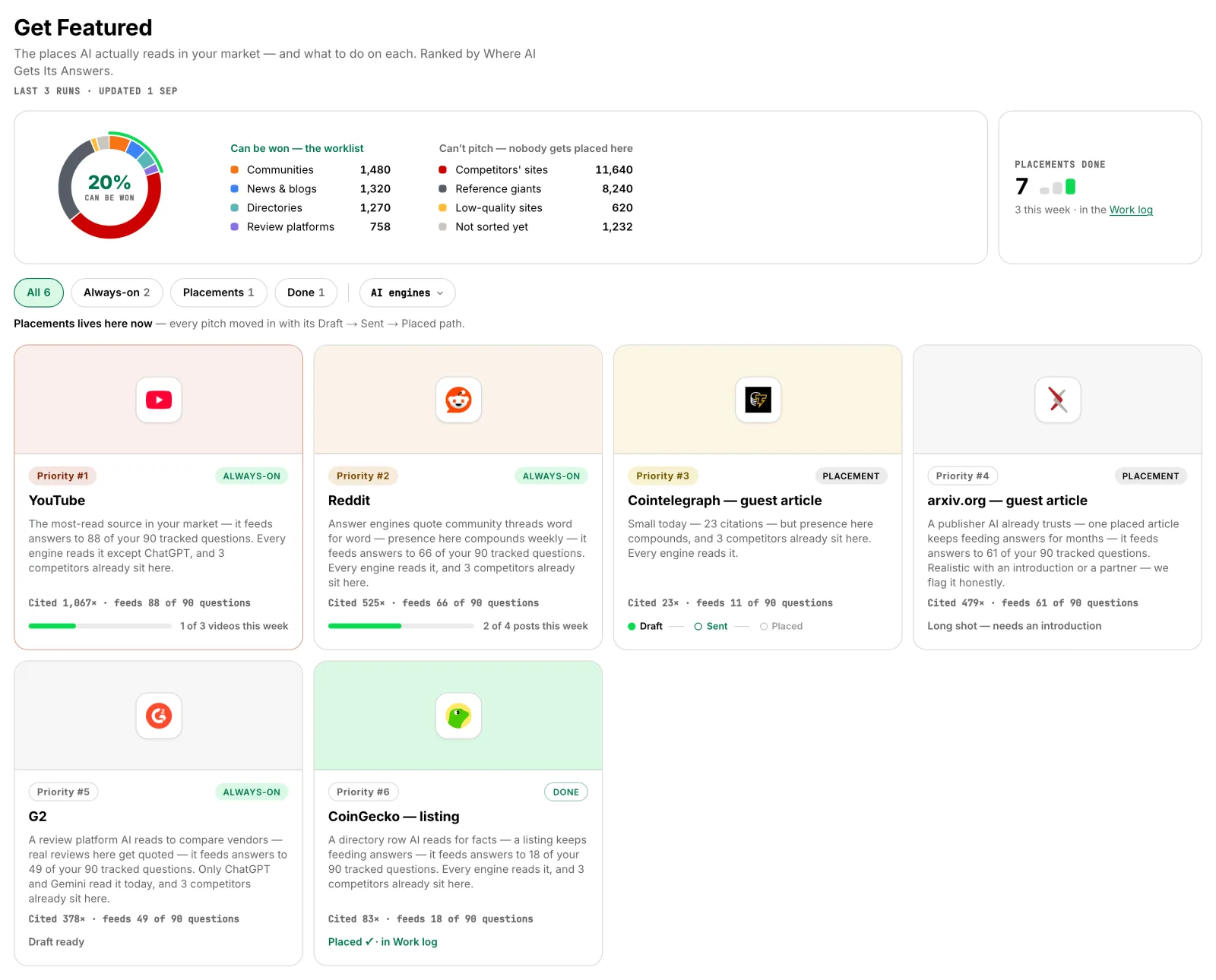Click the CoinGecko gecko logo icon
This screenshot has height=980, width=1216.
click(458, 716)
